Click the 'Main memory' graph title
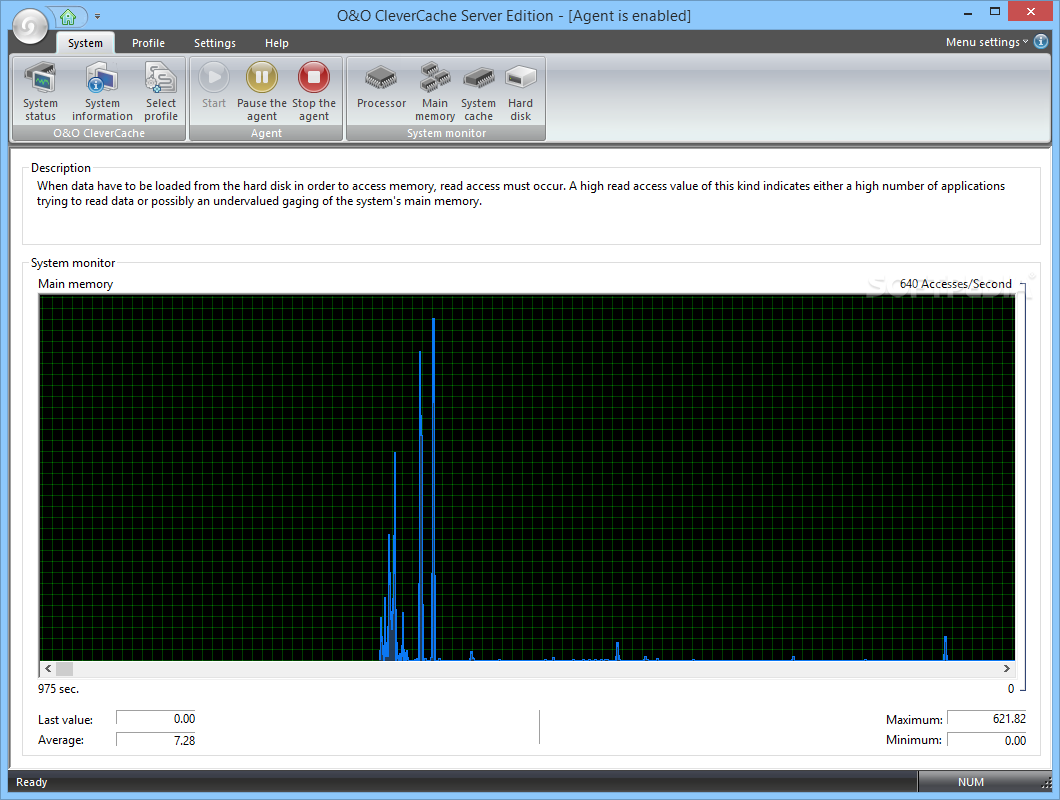The width and height of the screenshot is (1060, 800). [x=75, y=284]
